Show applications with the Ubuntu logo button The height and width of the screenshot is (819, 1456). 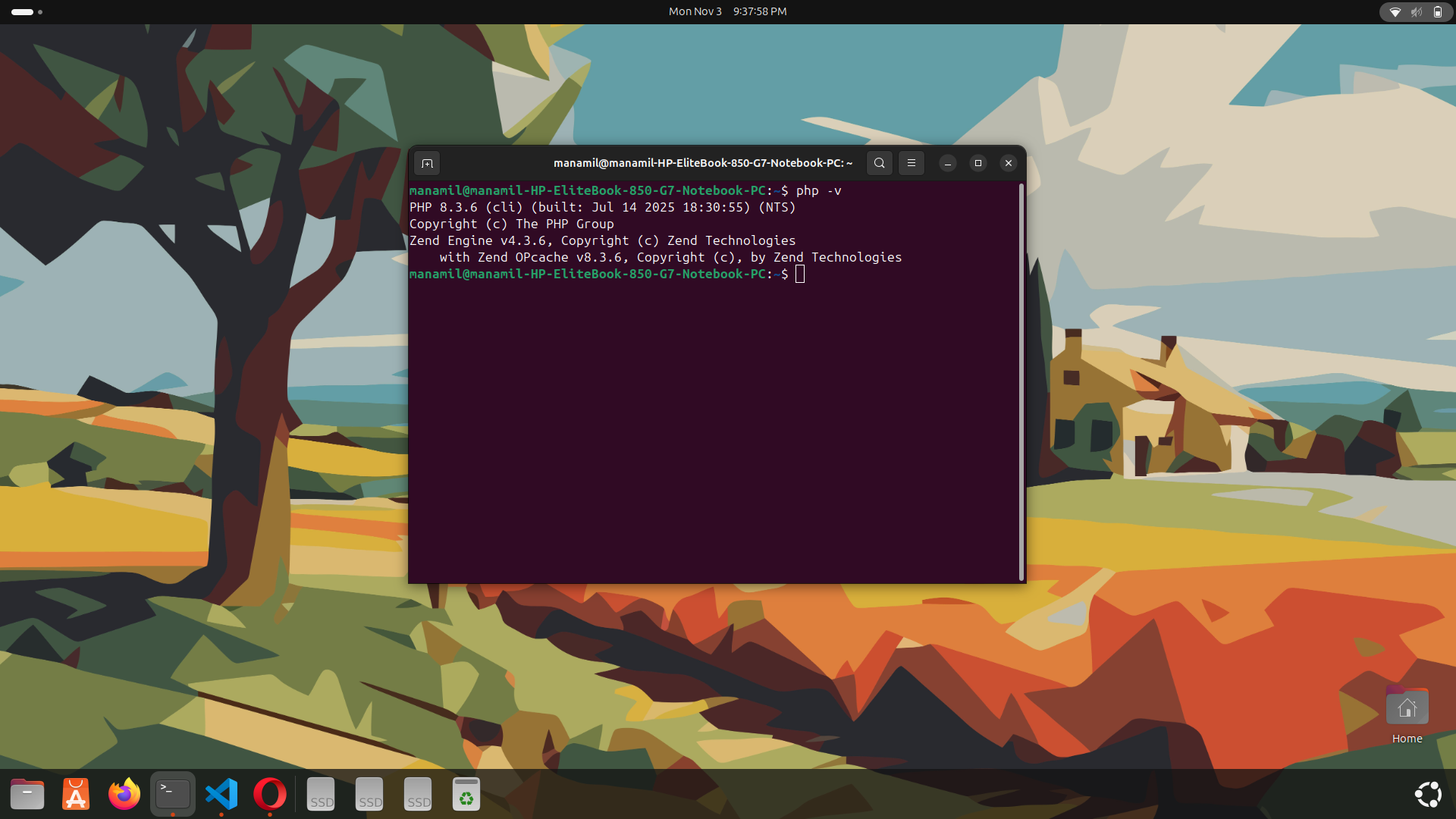point(1428,794)
